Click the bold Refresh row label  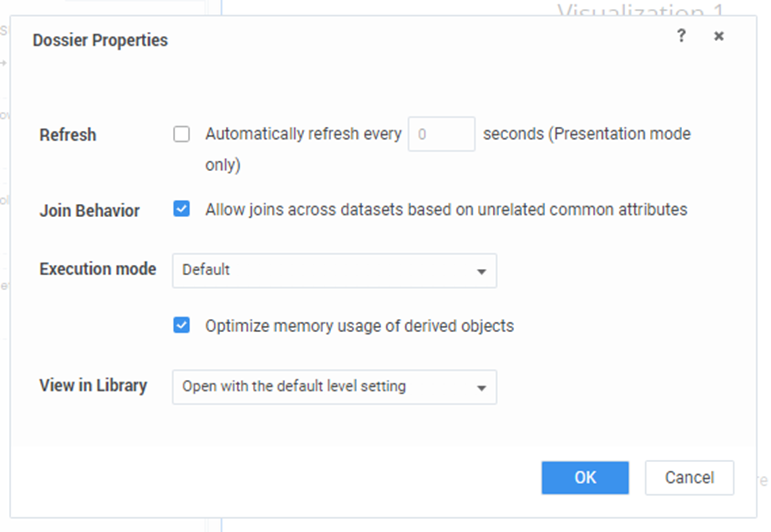pos(68,135)
